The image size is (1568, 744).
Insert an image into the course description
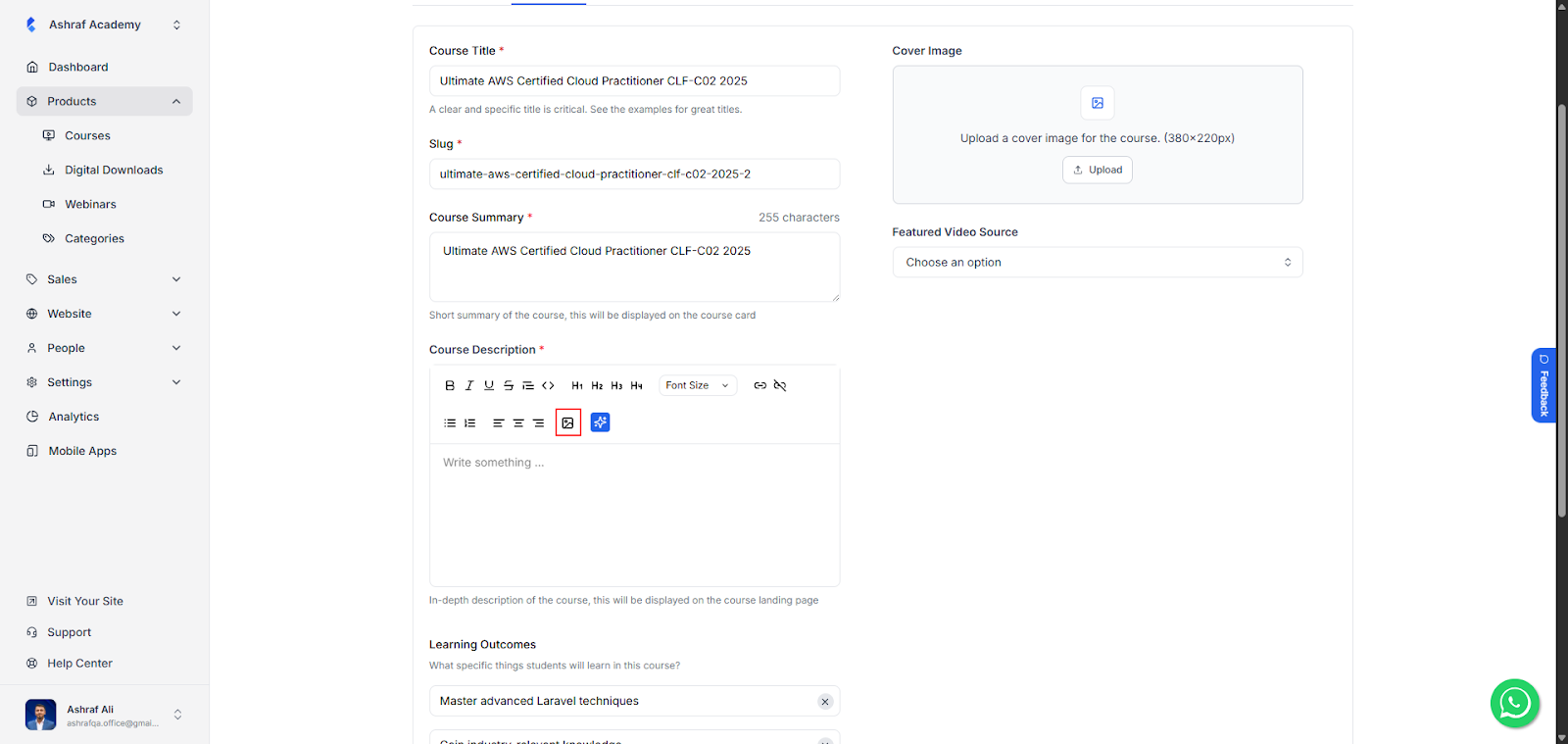point(567,422)
